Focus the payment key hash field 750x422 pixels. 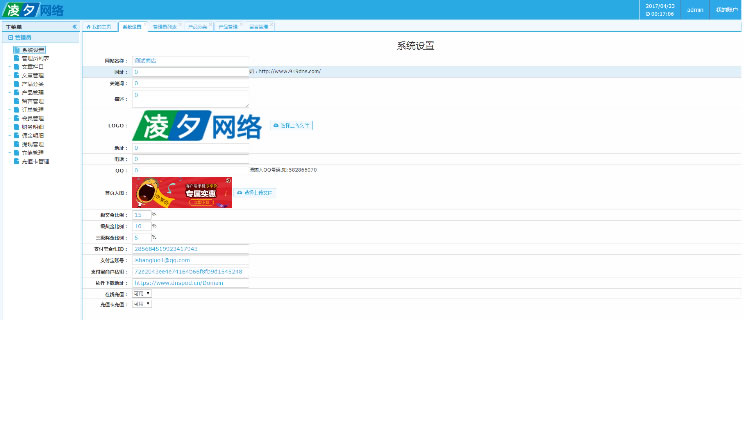[x=190, y=272]
